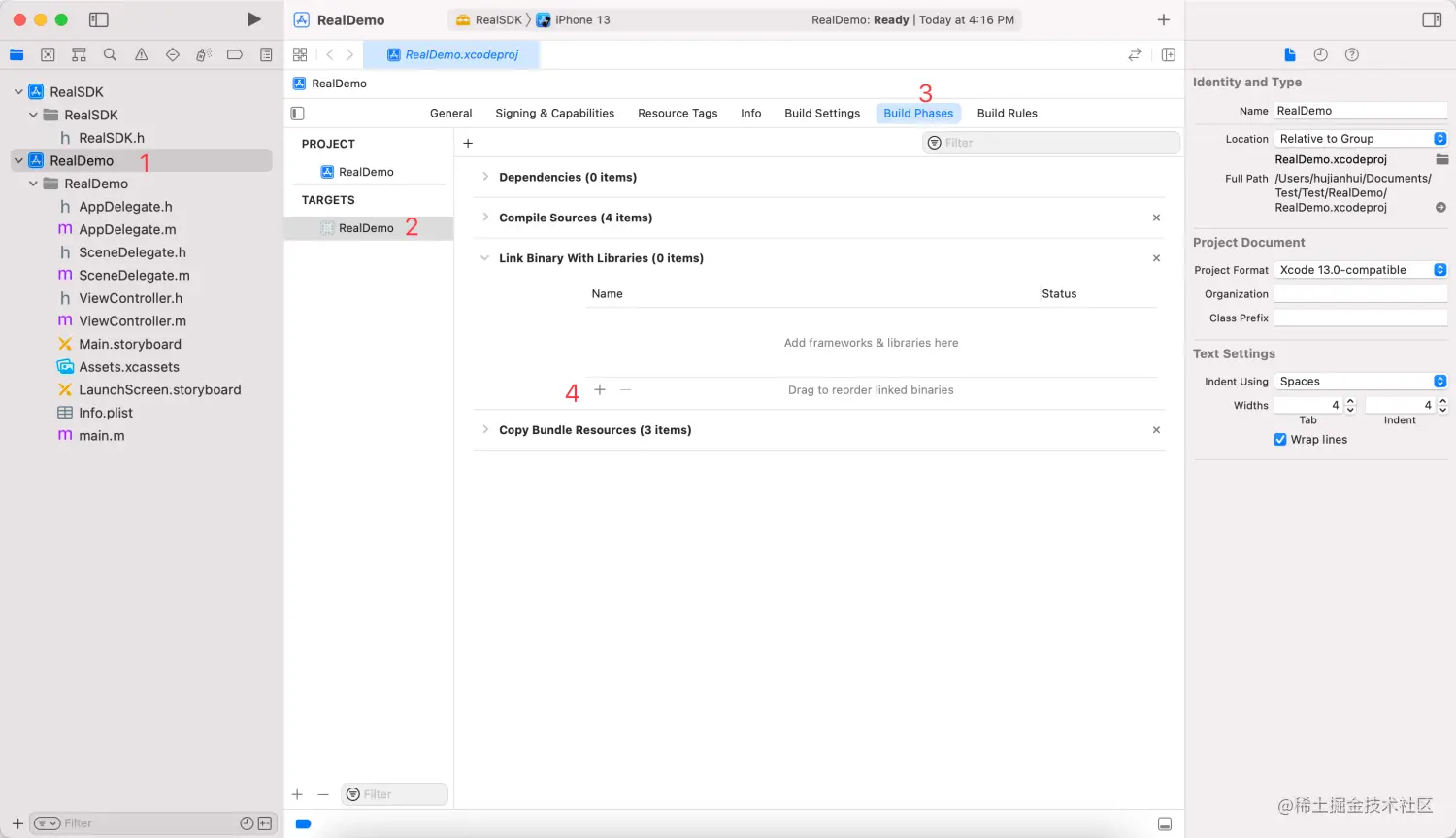Show the History inspector
The image size is (1456, 838).
pyautogui.click(x=1320, y=54)
